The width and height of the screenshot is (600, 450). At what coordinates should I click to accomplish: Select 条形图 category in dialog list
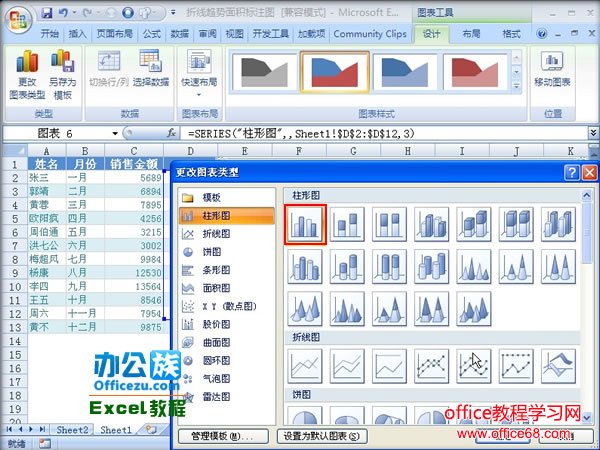coord(227,270)
